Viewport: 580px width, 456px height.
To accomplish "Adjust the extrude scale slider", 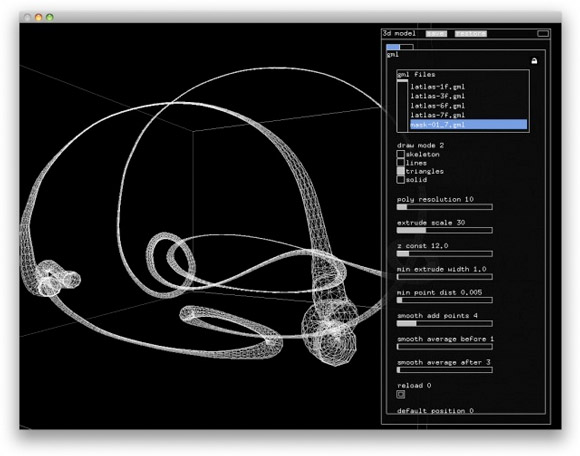I will click(445, 230).
